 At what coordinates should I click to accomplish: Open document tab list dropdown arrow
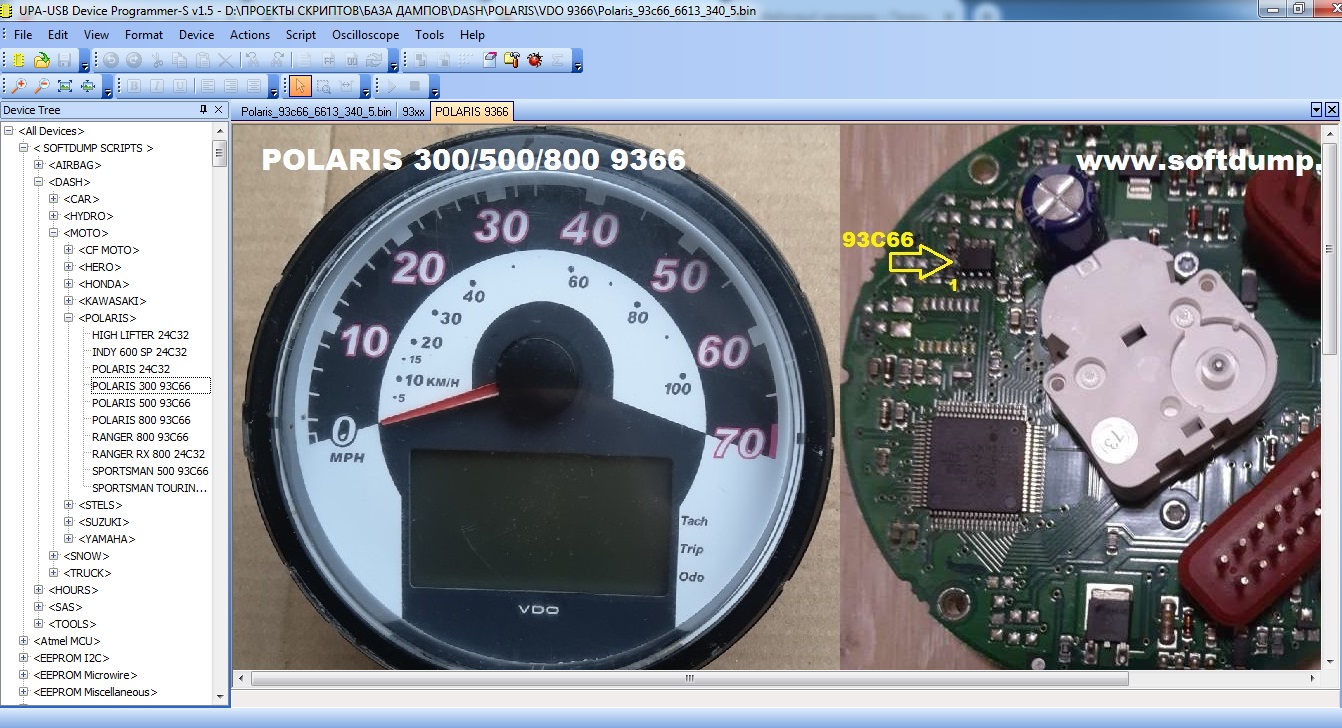[1316, 110]
